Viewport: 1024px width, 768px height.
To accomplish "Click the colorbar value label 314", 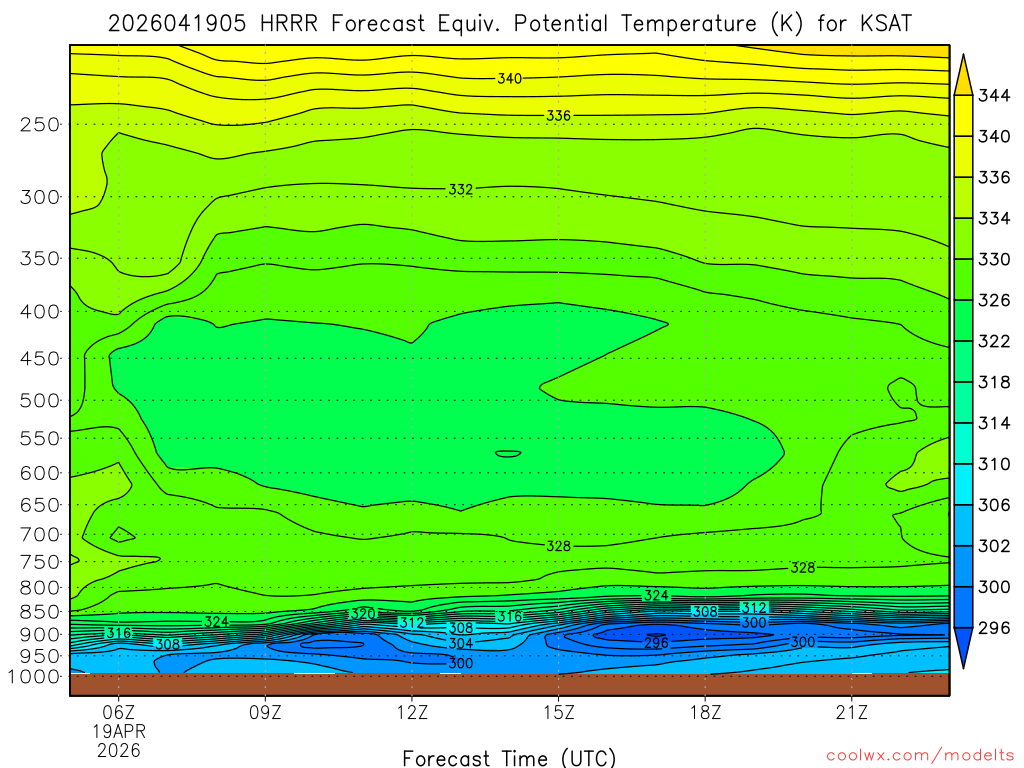I will pyautogui.click(x=994, y=423).
